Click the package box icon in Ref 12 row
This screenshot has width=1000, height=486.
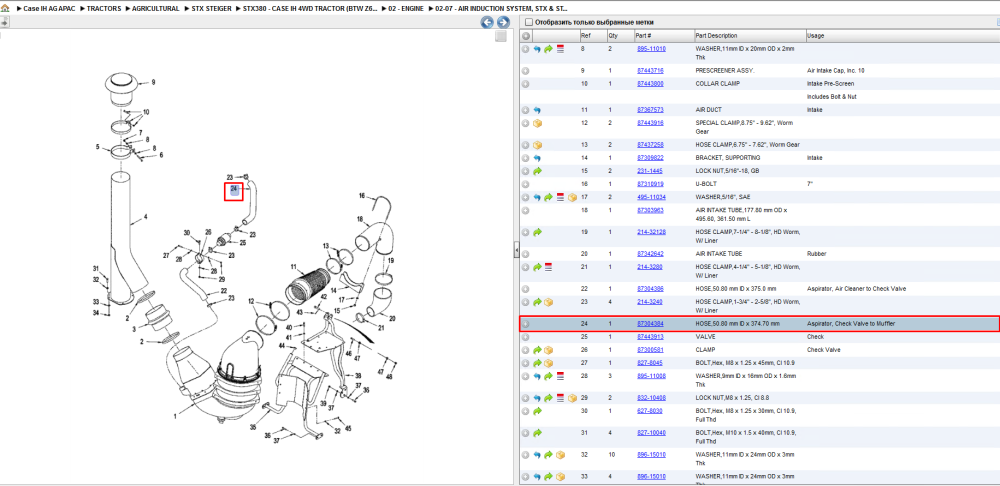coord(537,122)
